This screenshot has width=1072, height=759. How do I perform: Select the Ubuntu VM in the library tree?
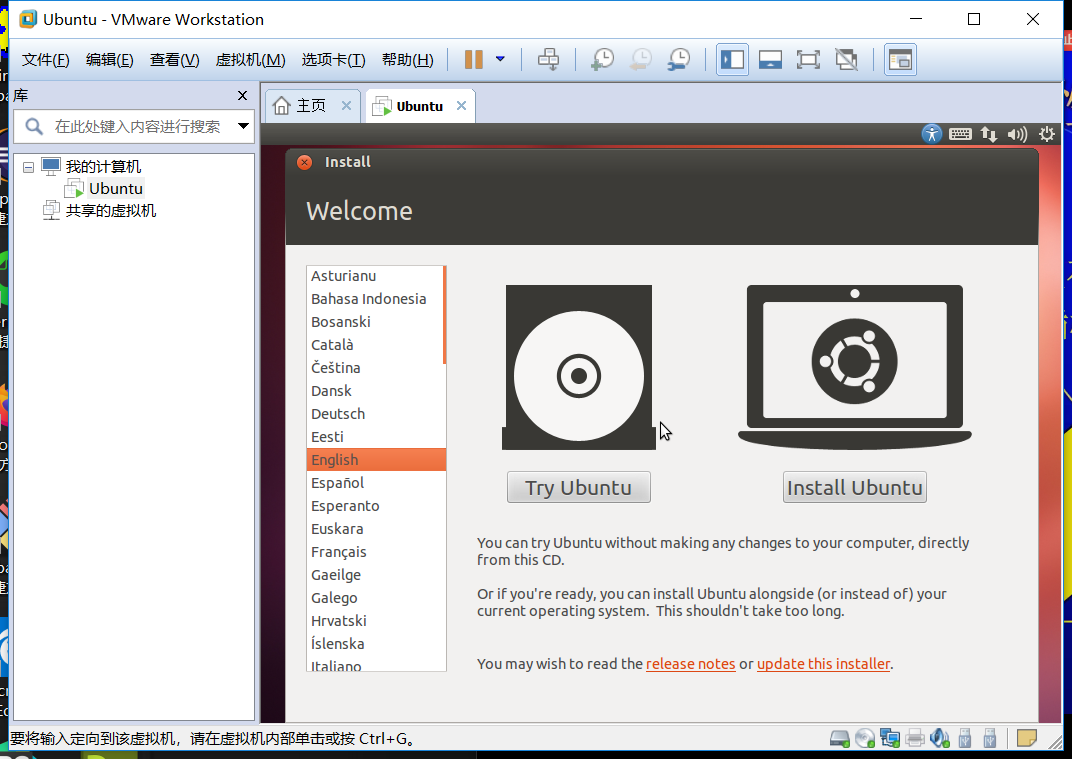[116, 189]
